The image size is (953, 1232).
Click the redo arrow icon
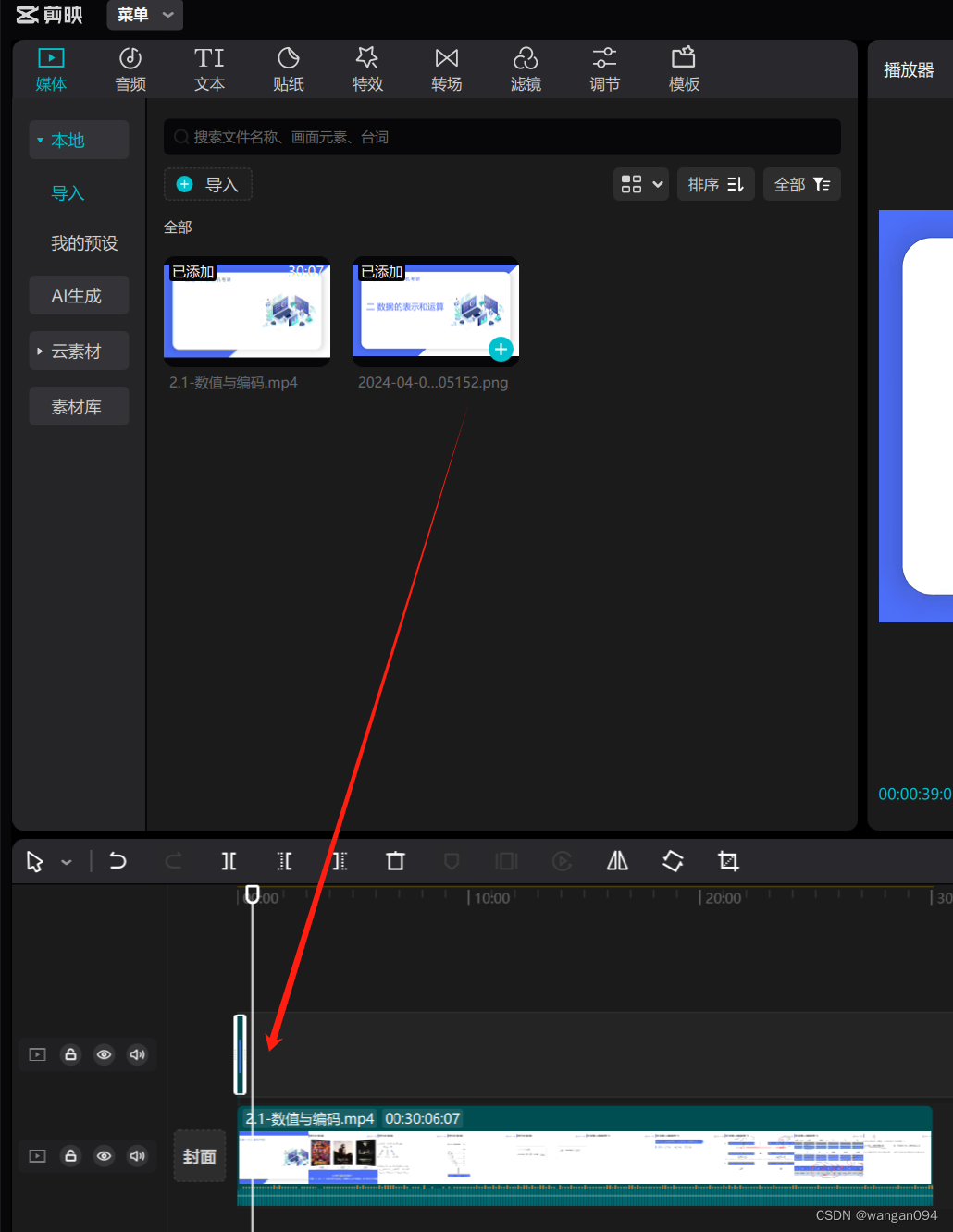click(x=173, y=861)
